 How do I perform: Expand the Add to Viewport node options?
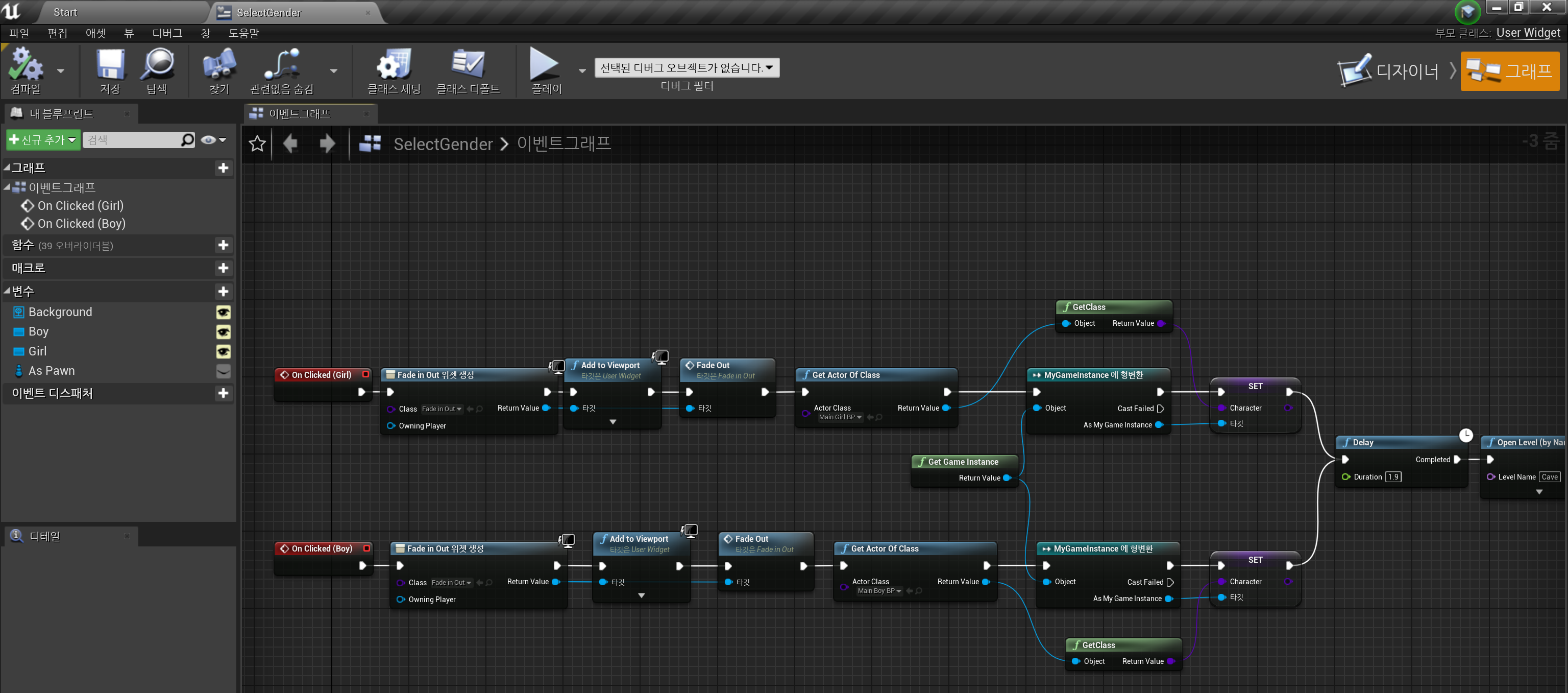(612, 421)
